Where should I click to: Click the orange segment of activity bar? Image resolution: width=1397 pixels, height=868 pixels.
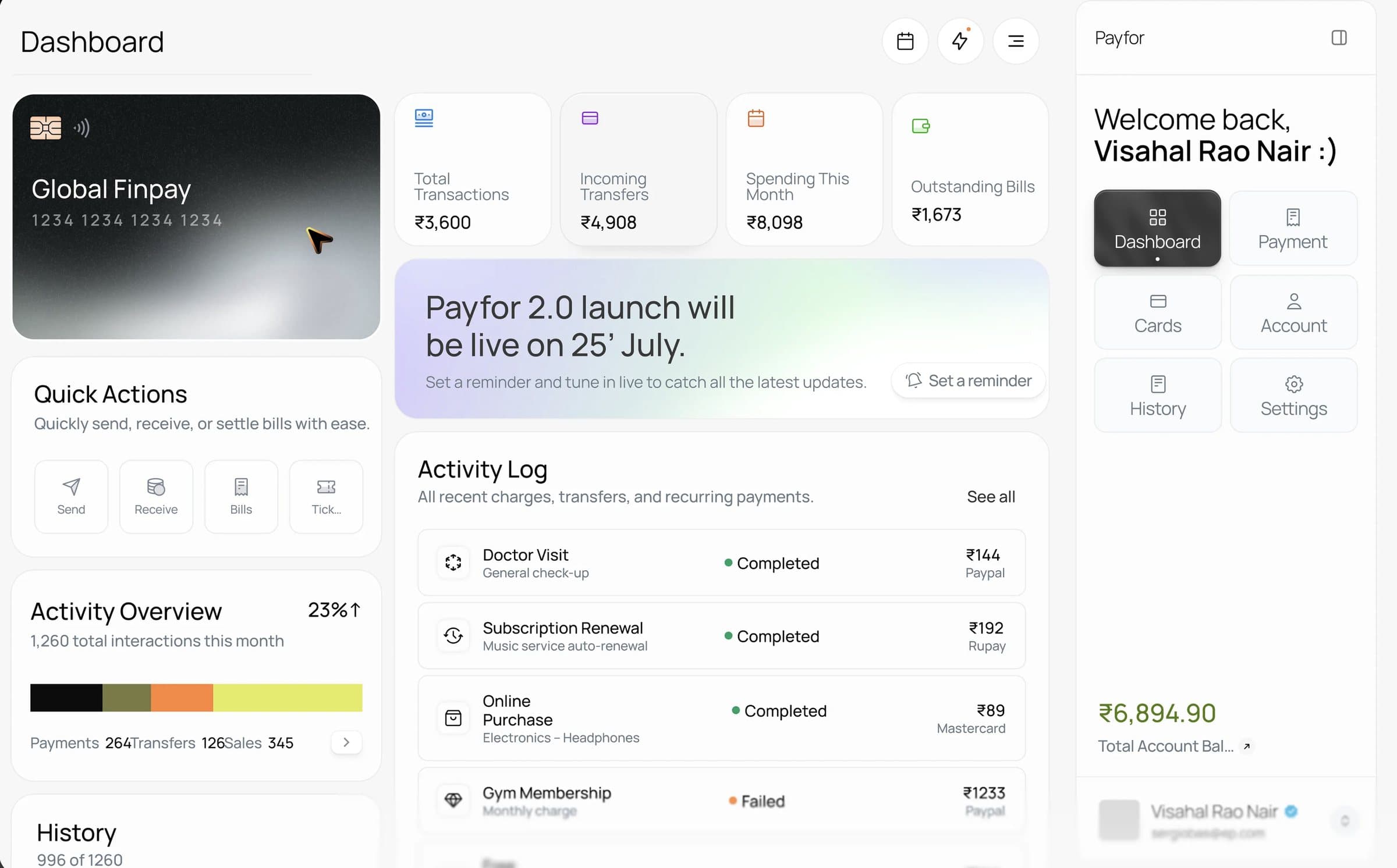[x=182, y=698]
